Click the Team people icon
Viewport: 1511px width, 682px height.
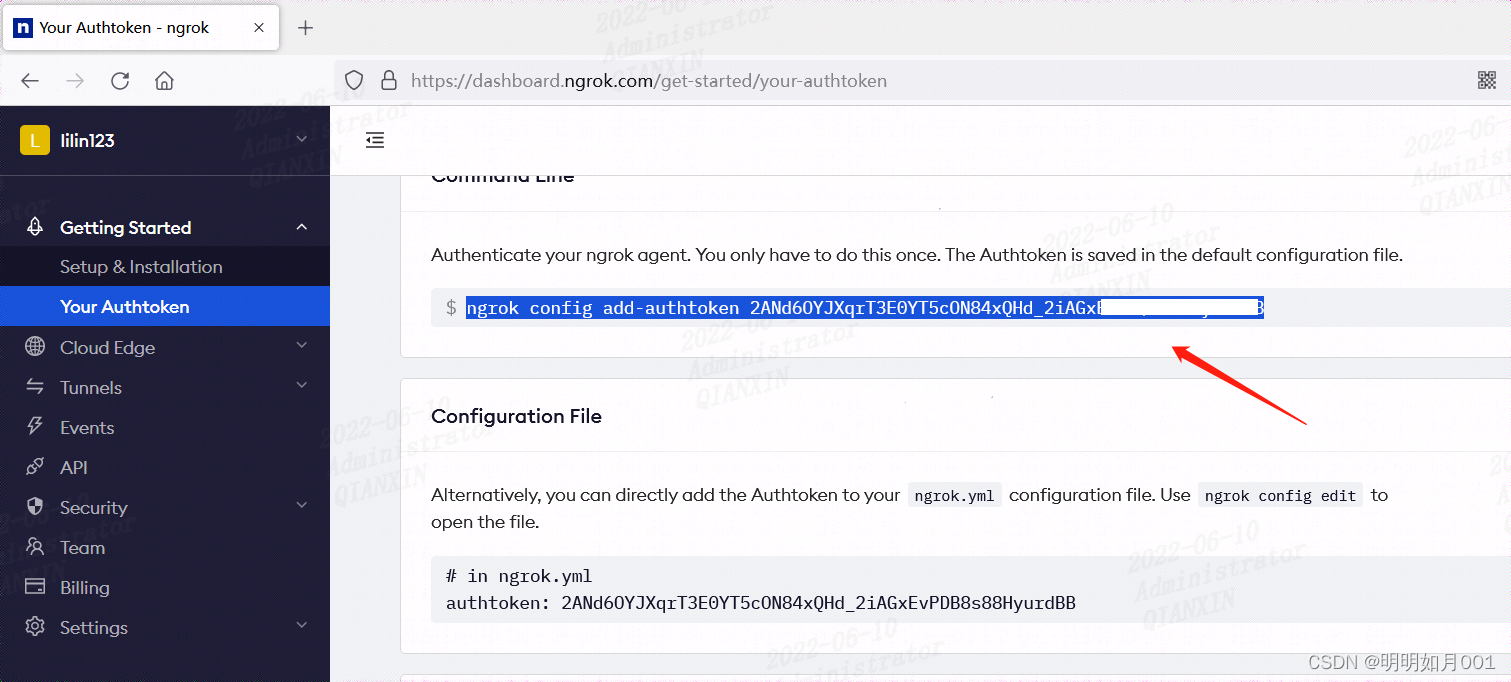35,547
